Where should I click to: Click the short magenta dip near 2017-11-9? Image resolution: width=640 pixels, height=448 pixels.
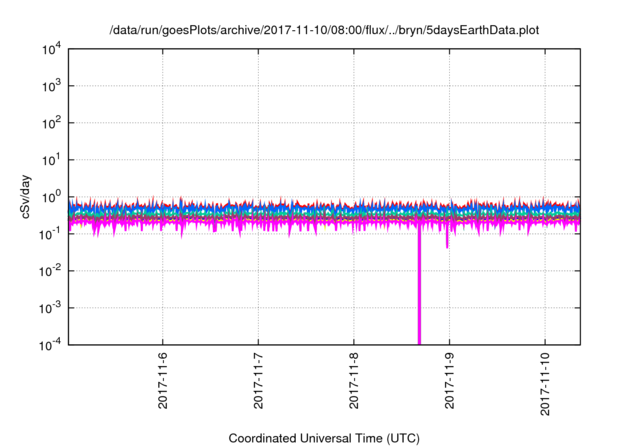pos(447,240)
